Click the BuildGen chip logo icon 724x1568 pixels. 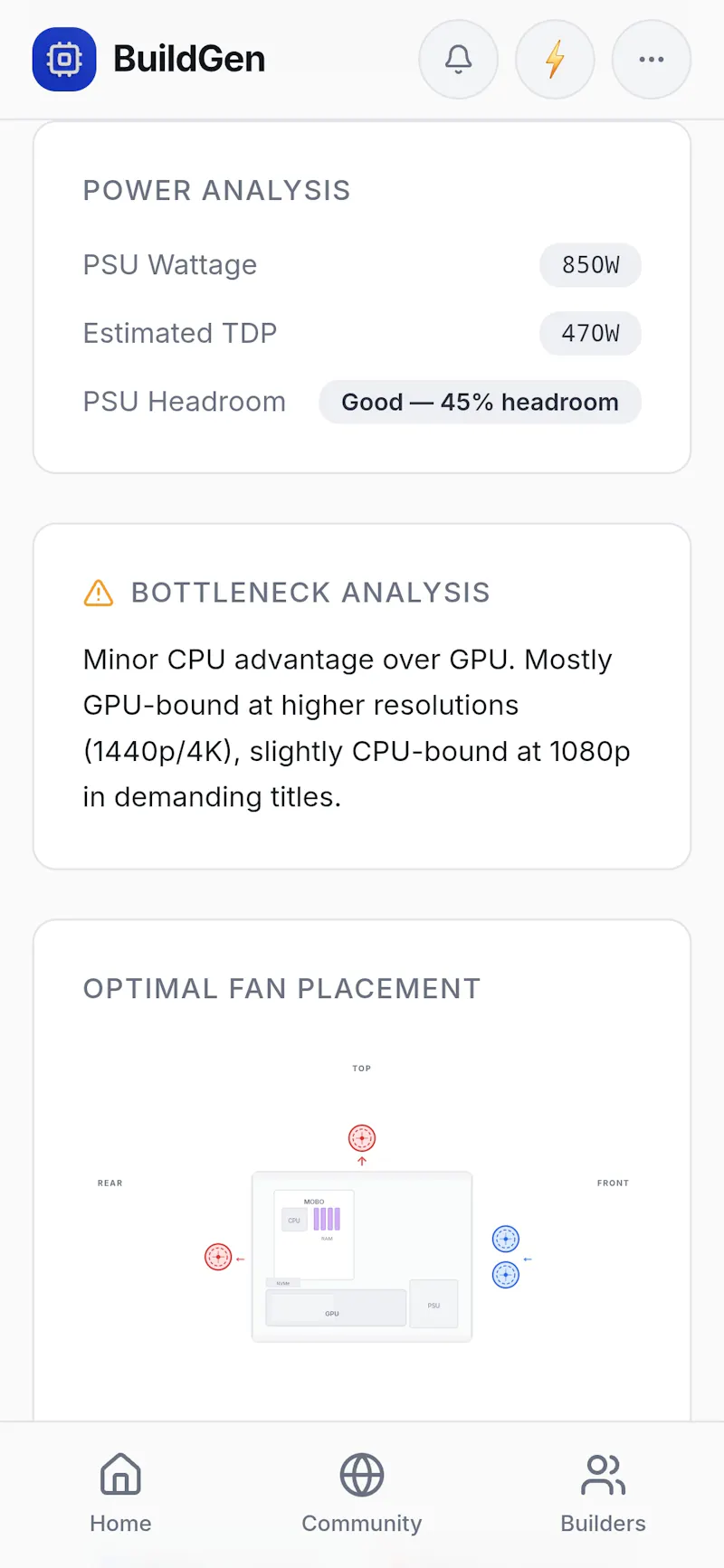pos(64,60)
